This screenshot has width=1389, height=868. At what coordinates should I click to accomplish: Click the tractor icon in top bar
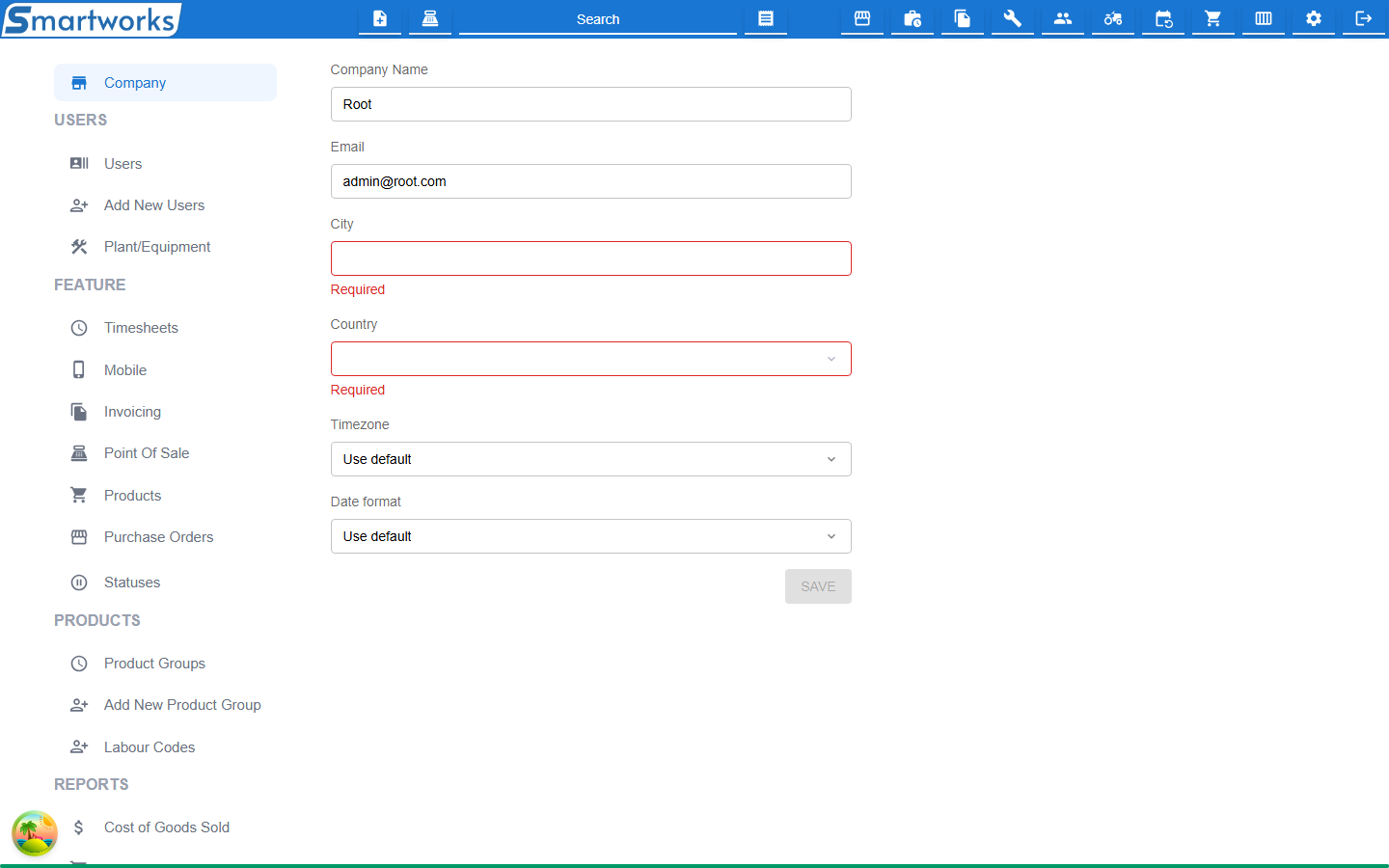[x=1113, y=18]
